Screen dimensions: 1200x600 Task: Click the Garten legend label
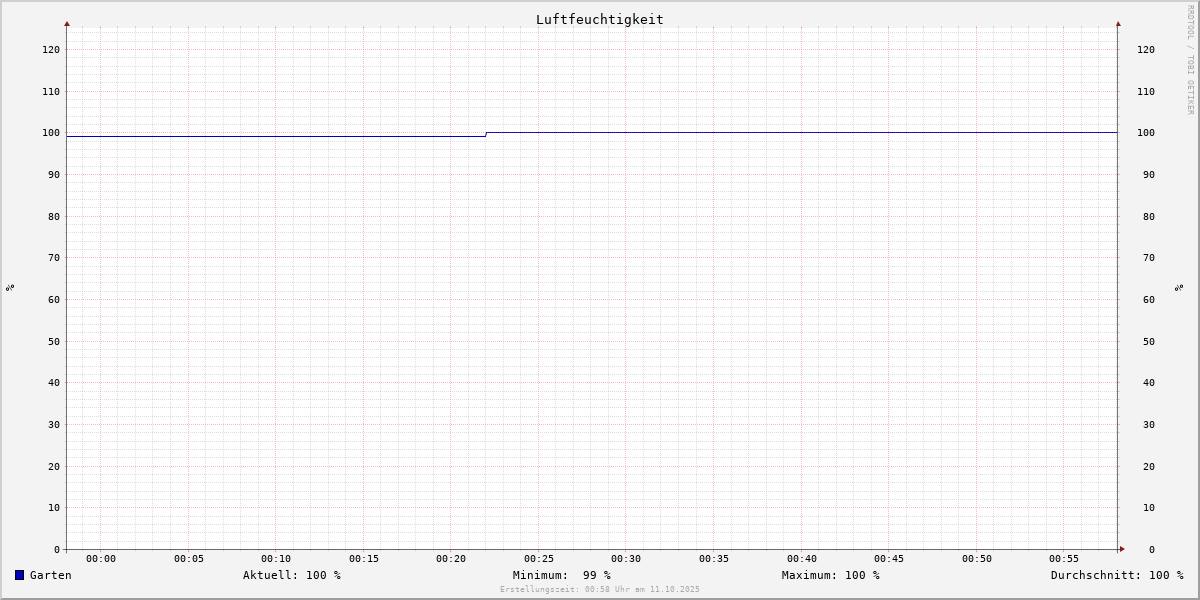click(x=51, y=575)
